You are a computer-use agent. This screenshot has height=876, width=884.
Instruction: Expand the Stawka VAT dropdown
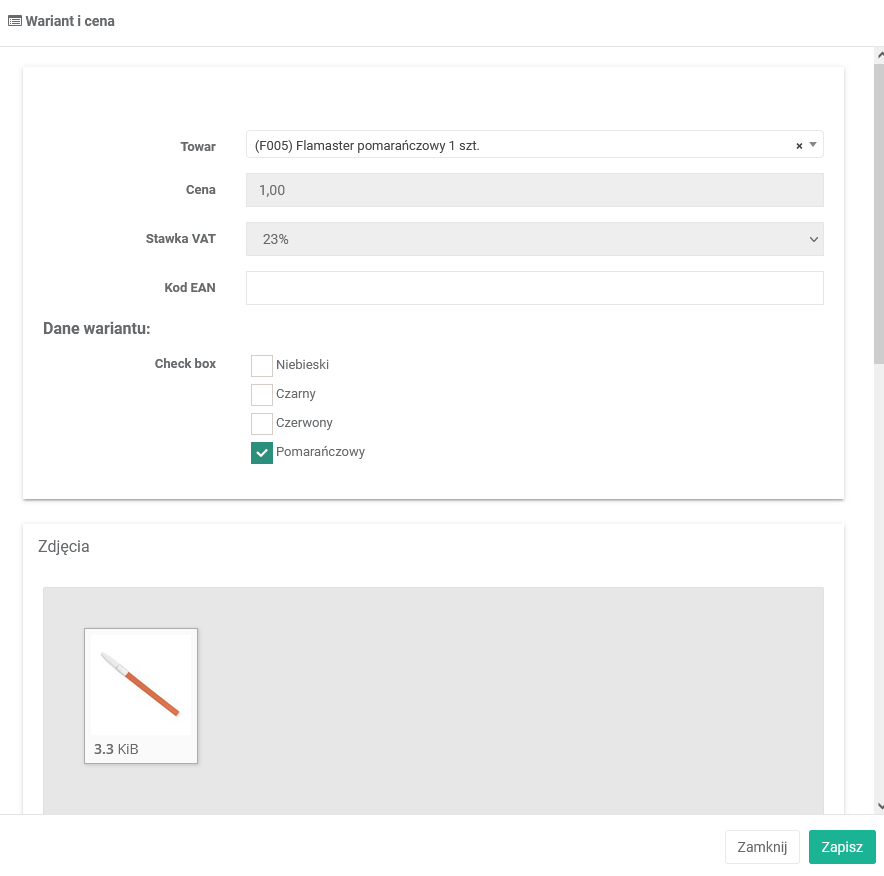pos(534,239)
